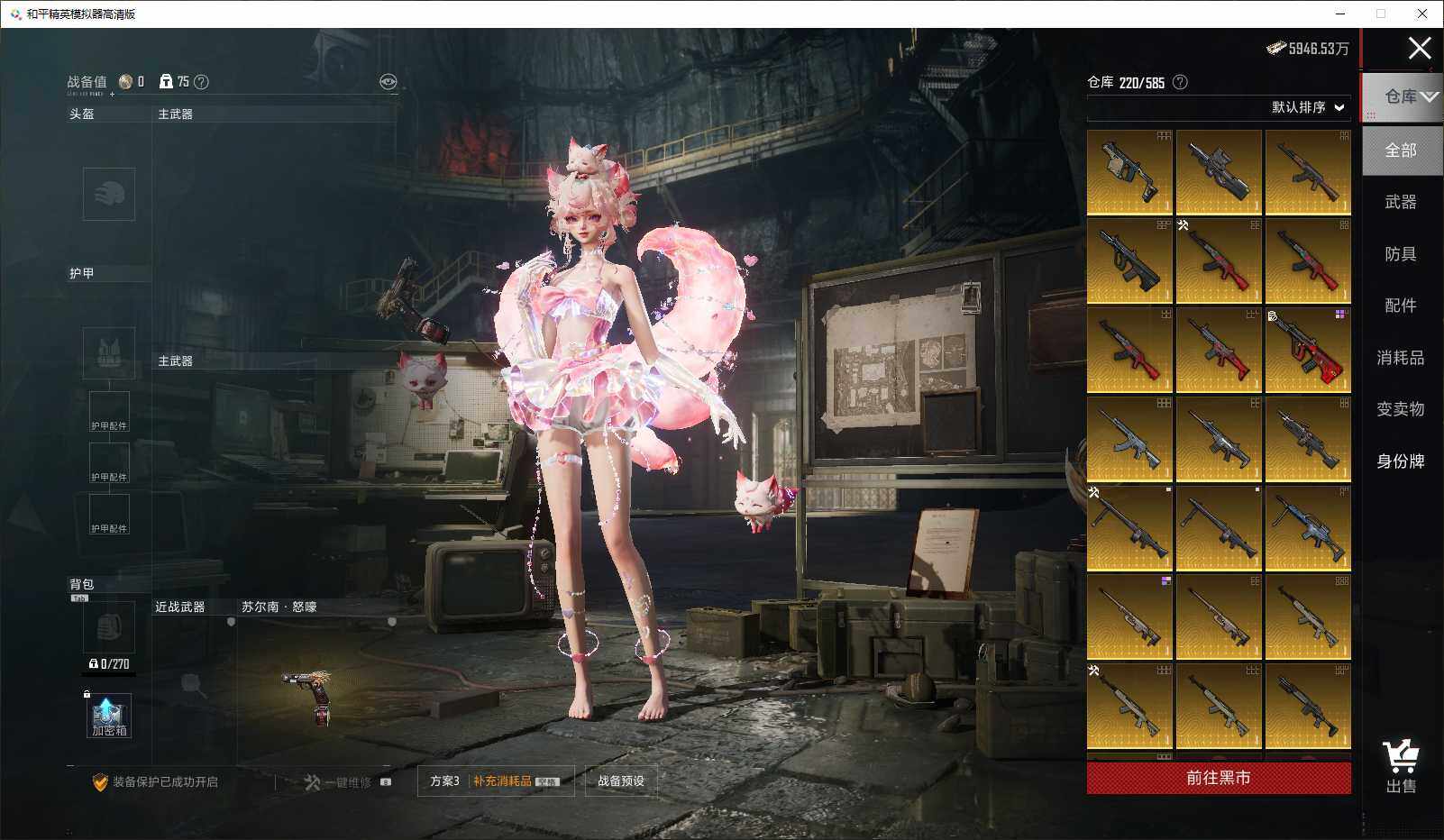Viewport: 1444px width, 840px height.
Task: Open the 加密箱 secure container
Action: 109,716
